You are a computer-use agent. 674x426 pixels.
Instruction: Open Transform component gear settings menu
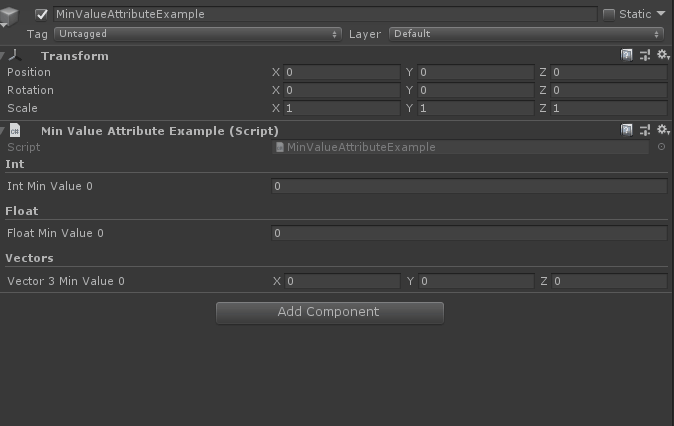pyautogui.click(x=662, y=56)
